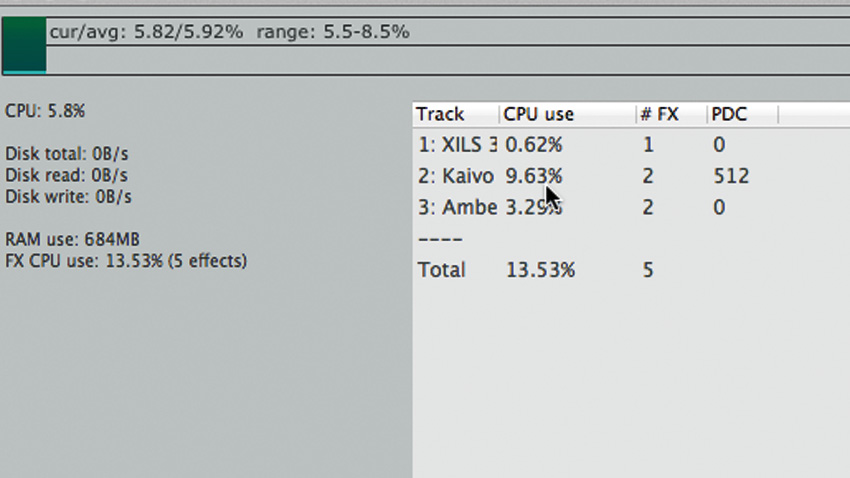850x478 pixels.
Task: Select track row 3: Ambe
Action: click(x=631, y=207)
